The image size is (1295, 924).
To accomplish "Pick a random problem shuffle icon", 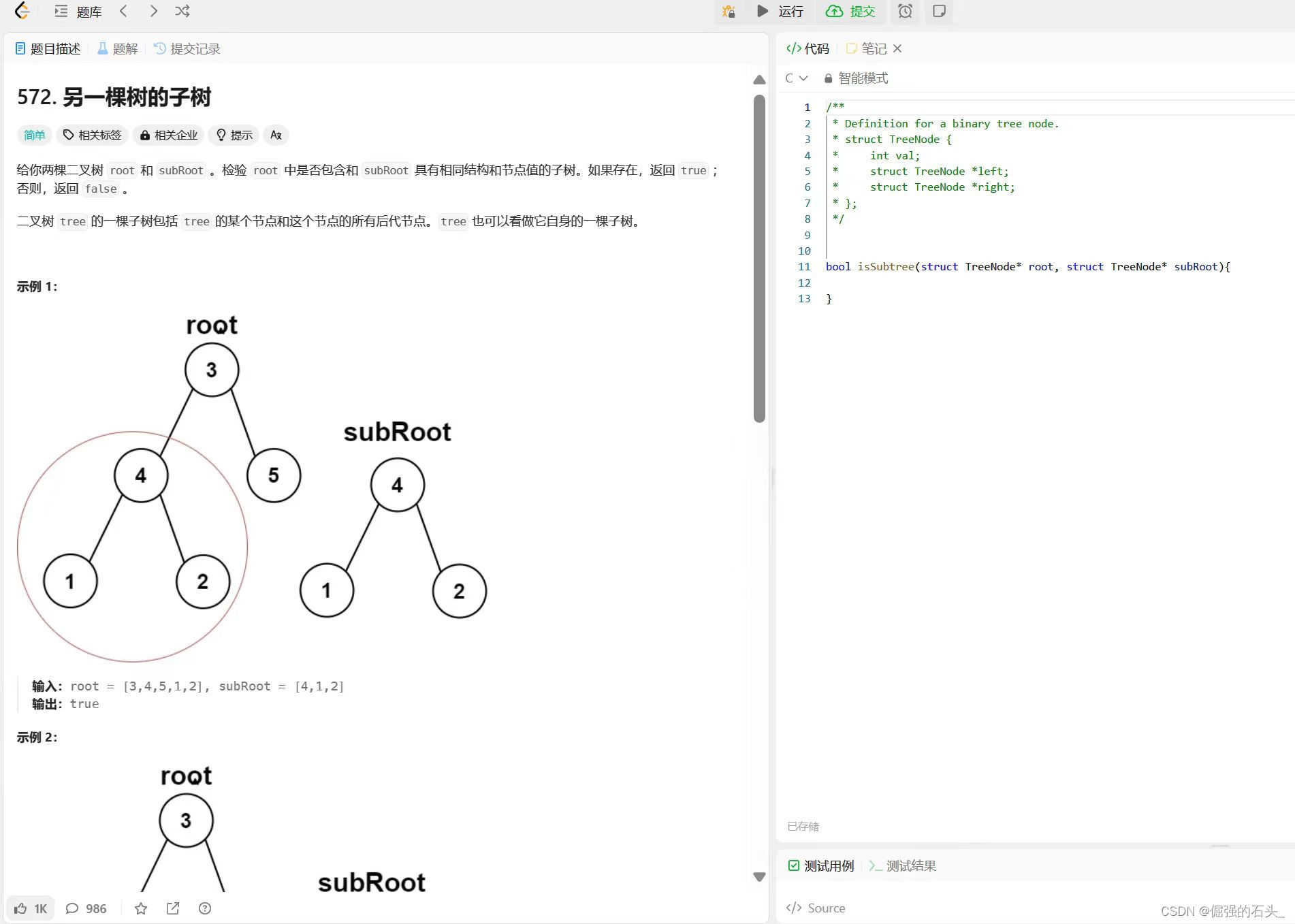I will tap(182, 11).
